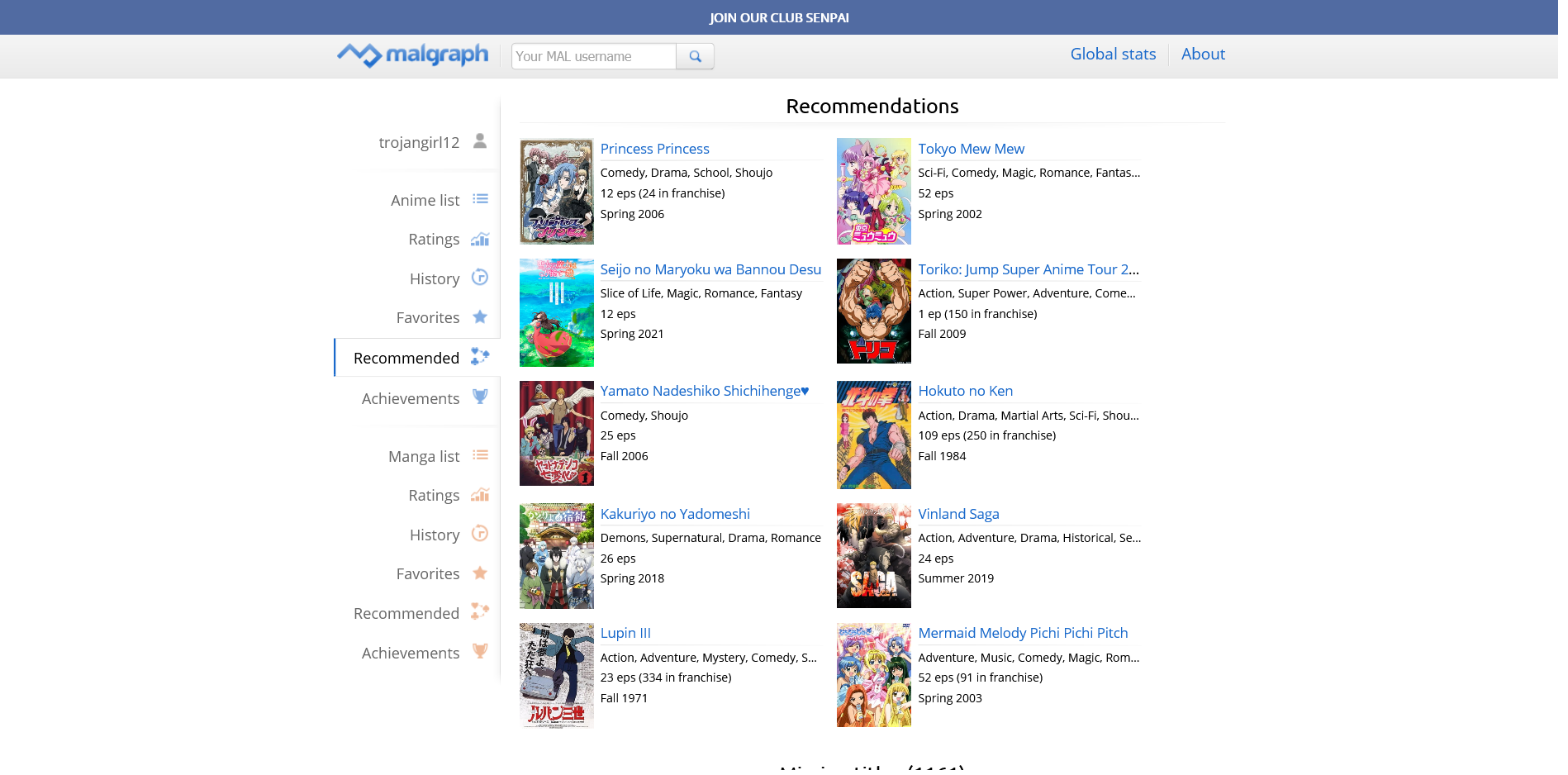Click the Join Our Club Senpai banner
Screen dimensions: 1568x775
(778, 17)
